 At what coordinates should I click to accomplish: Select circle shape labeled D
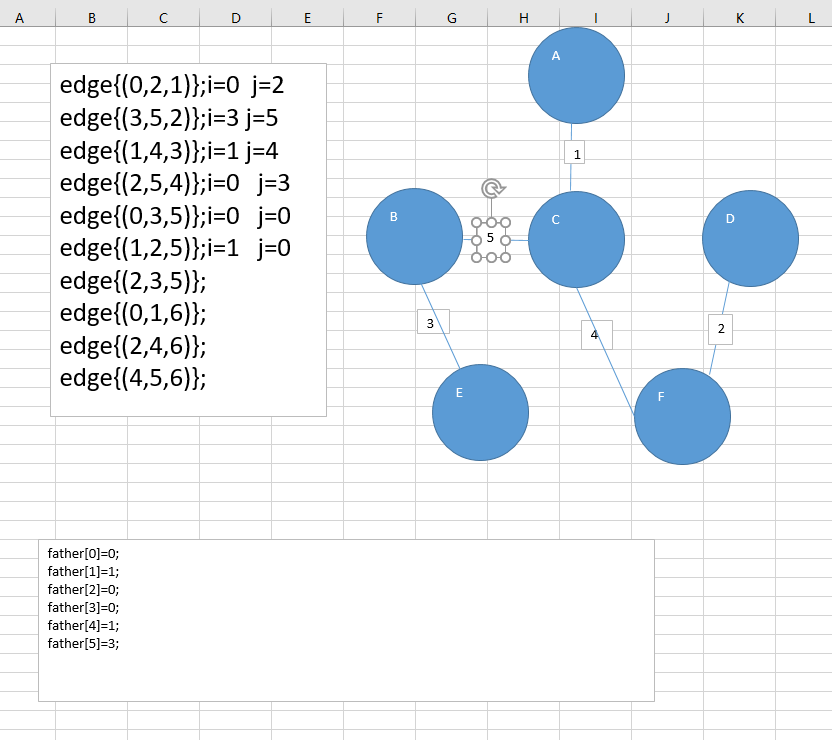[x=750, y=238]
